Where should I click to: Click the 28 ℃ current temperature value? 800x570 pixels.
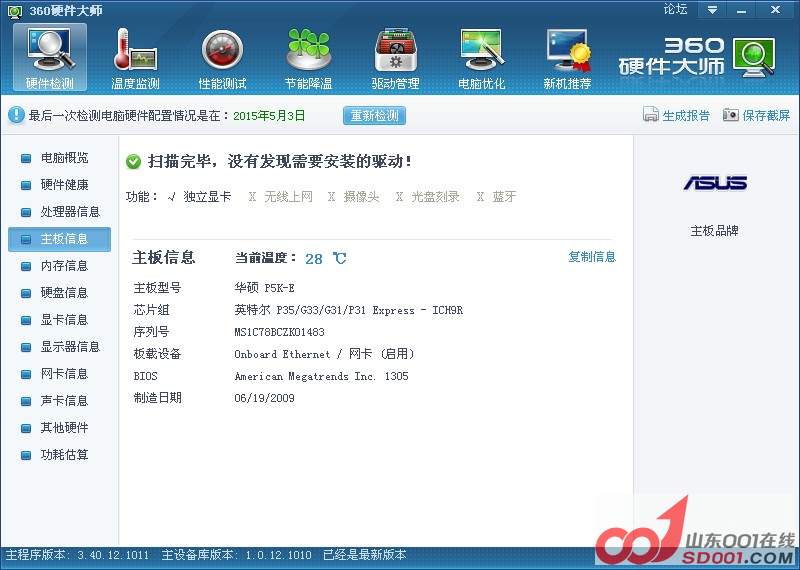click(x=326, y=259)
